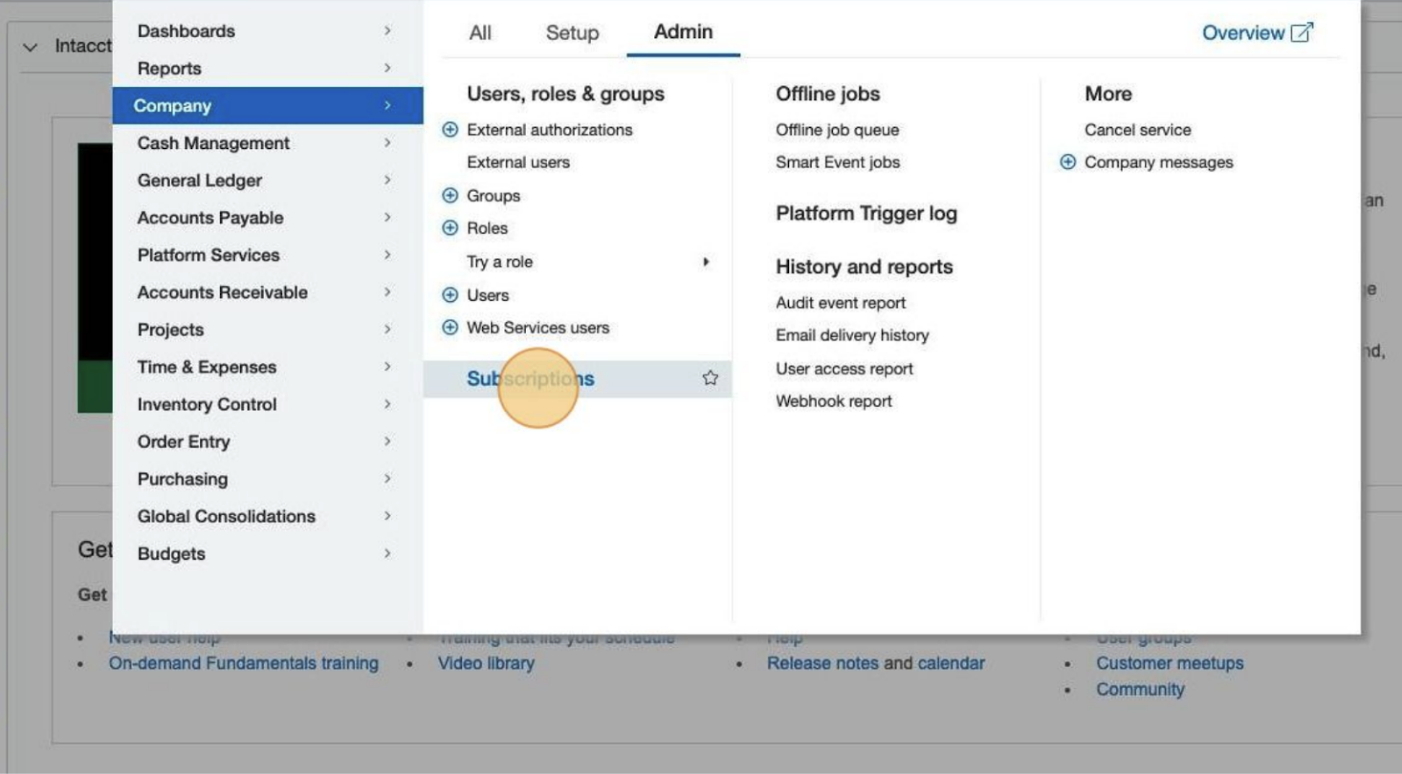Image resolution: width=1402 pixels, height=774 pixels.
Task: Collapse the Intacct section chevron
Action: pos(30,47)
